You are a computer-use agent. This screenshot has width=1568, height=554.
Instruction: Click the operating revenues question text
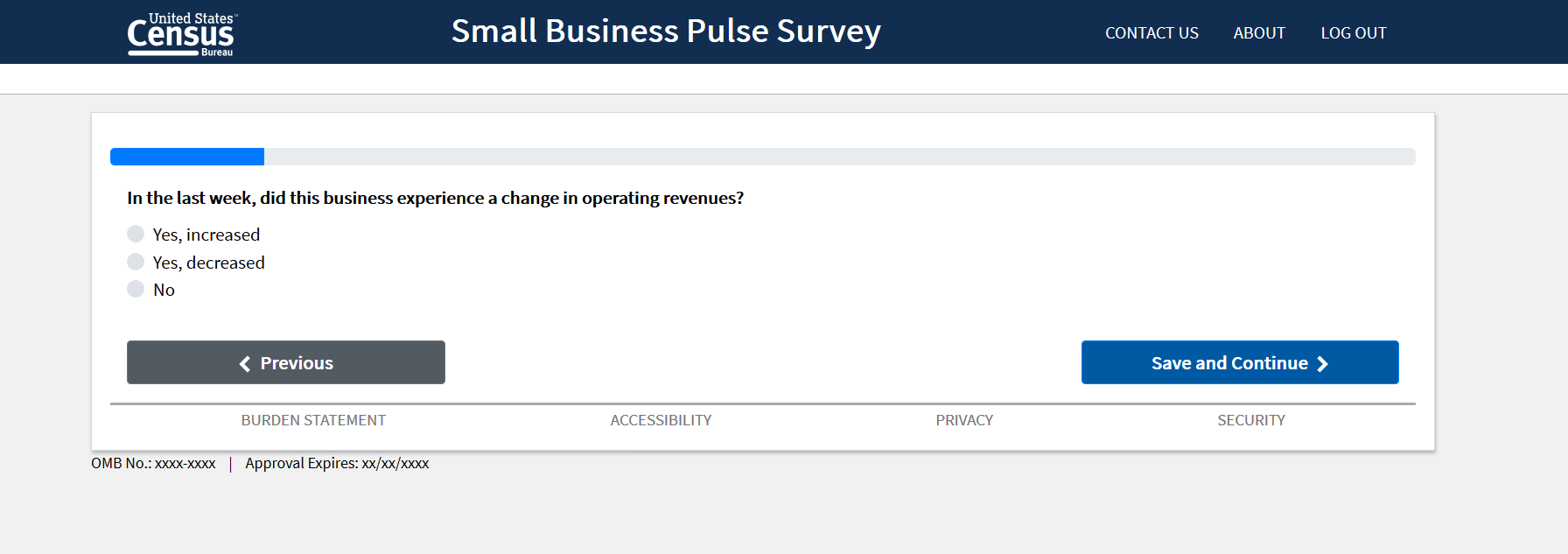[x=435, y=198]
